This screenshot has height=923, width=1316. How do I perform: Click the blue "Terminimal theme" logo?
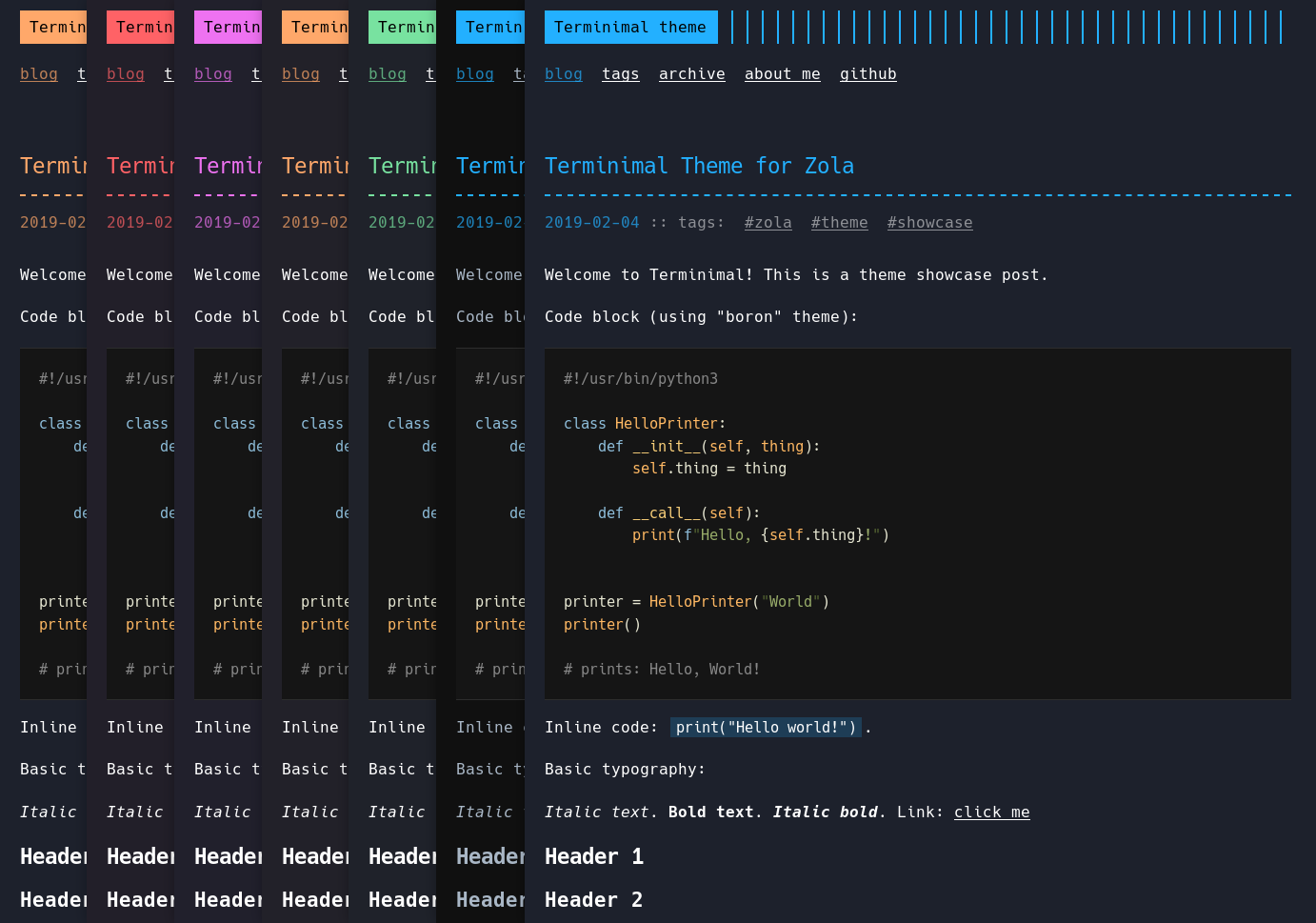tap(630, 27)
